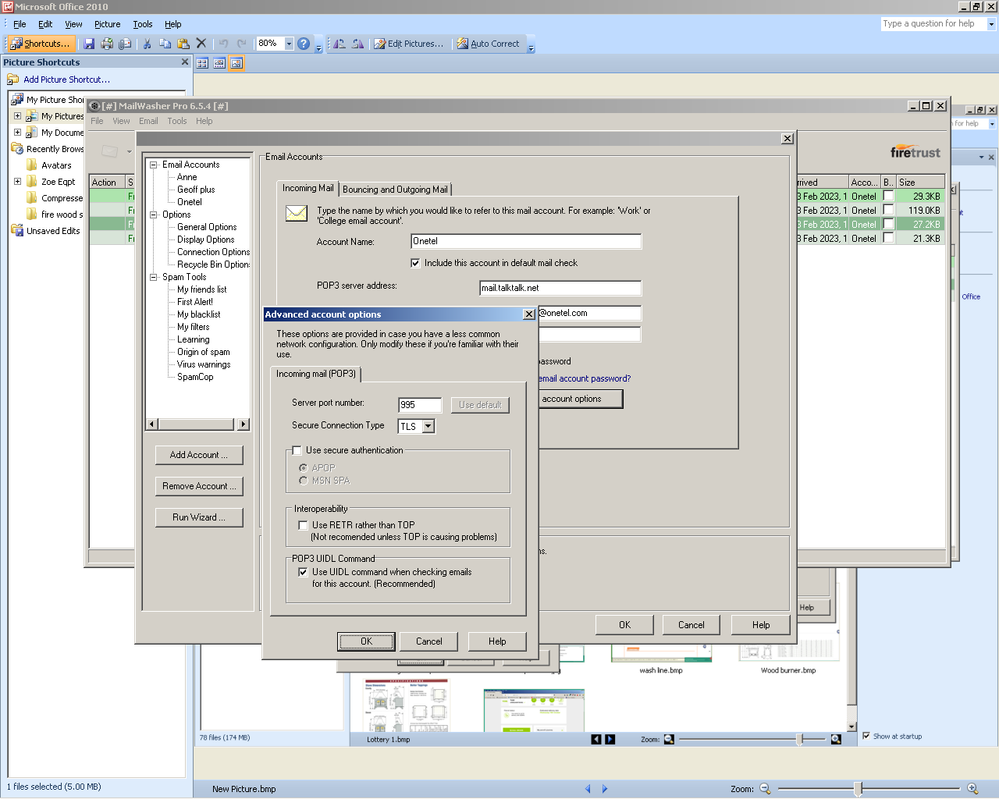Open the Edit menu in Office
Screen dimensions: 999x799
[x=45, y=24]
